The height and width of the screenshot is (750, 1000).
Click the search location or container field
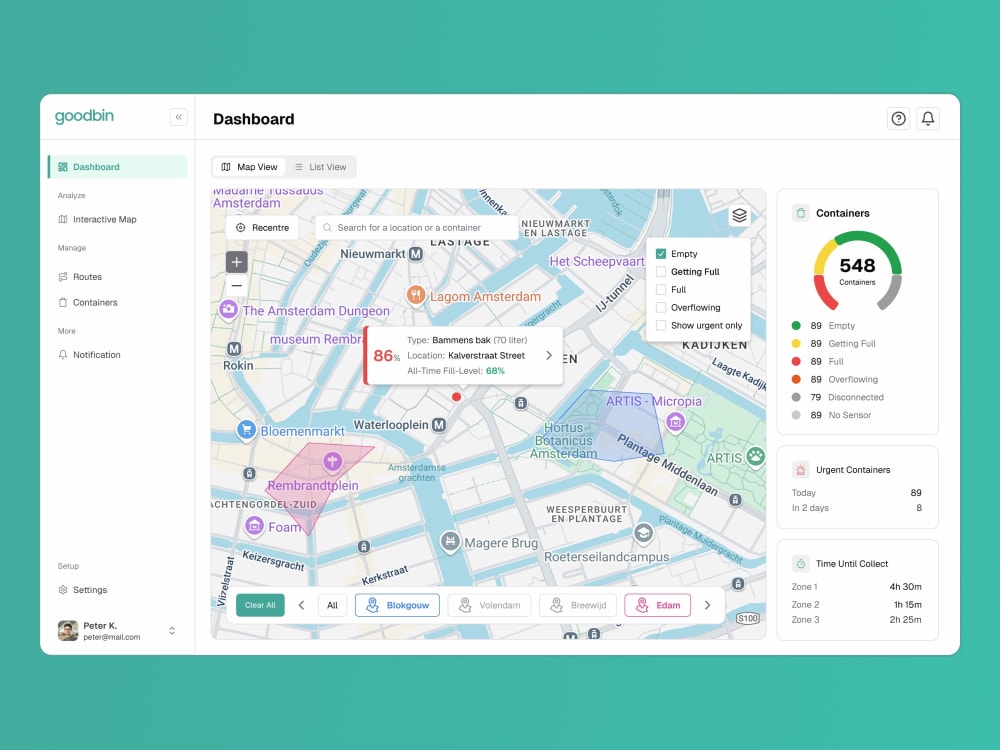[x=416, y=228]
